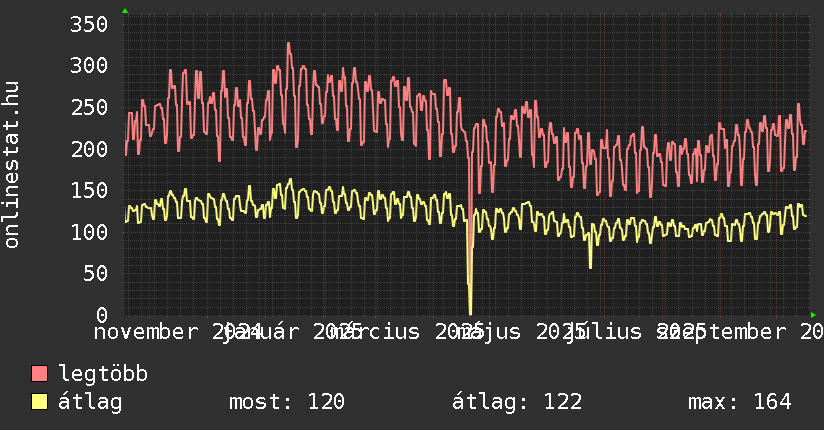
Task: Click the green arrow atop the y-axis
Action: (x=125, y=11)
